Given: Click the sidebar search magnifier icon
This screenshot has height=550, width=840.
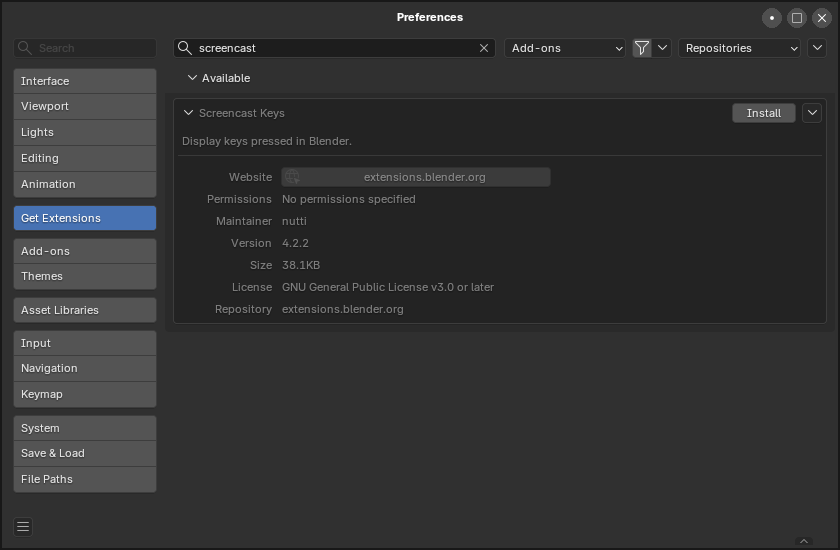Looking at the screenshot, I should coord(25,48).
